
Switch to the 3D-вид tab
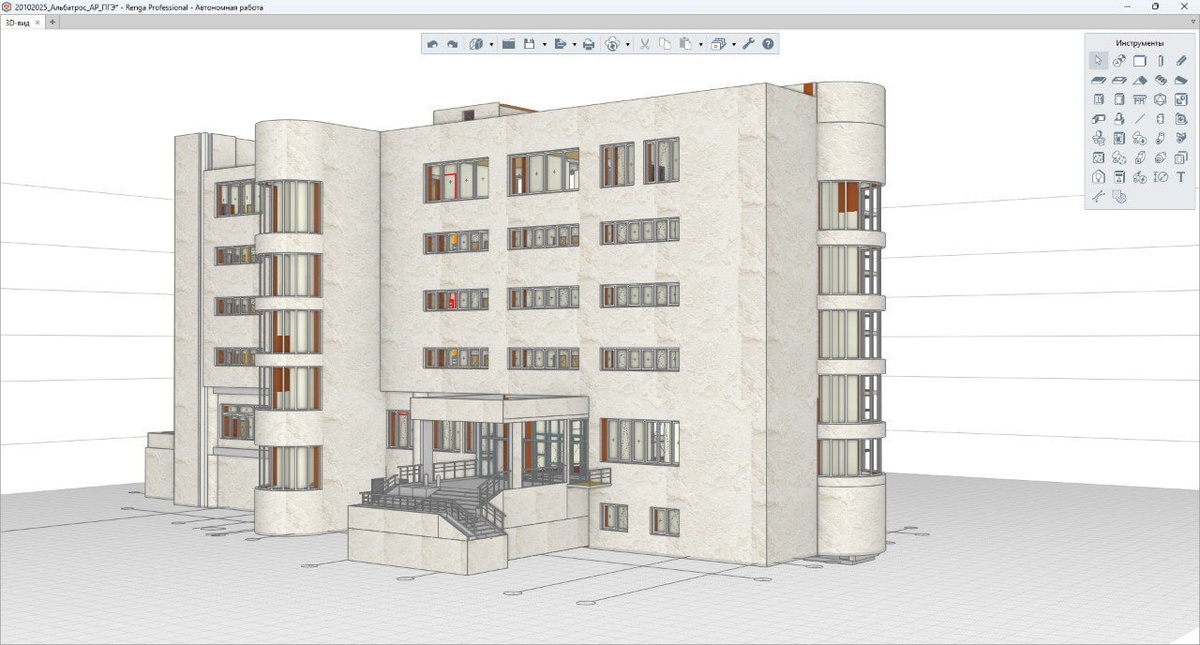coord(17,22)
